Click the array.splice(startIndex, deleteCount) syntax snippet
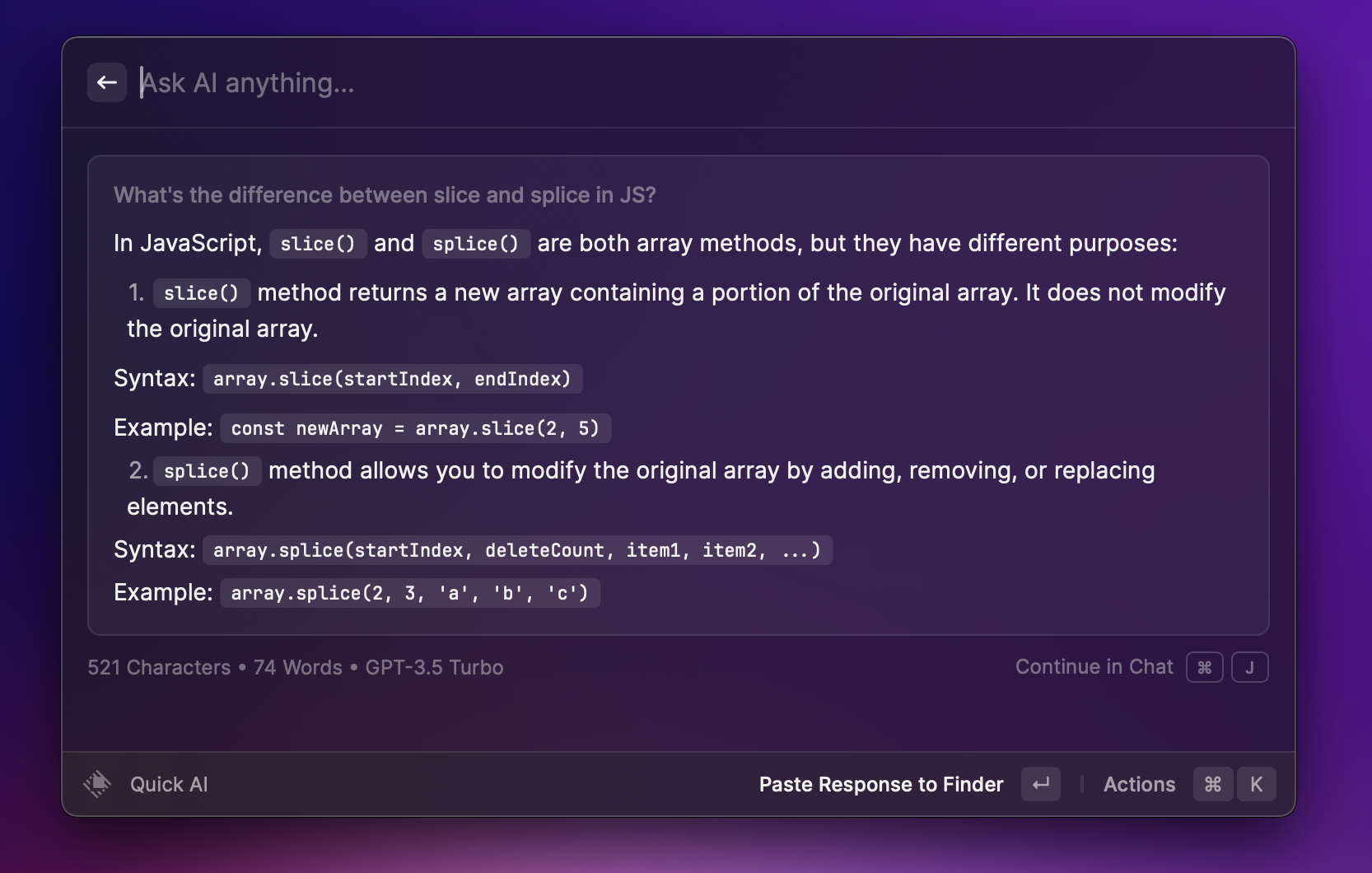This screenshot has height=873, width=1372. coord(517,550)
